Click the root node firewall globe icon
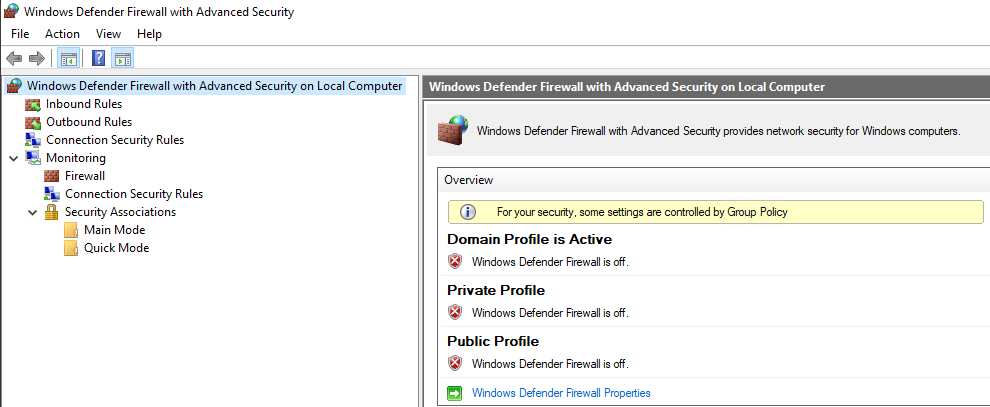The width and height of the screenshot is (990, 407). click(x=15, y=86)
